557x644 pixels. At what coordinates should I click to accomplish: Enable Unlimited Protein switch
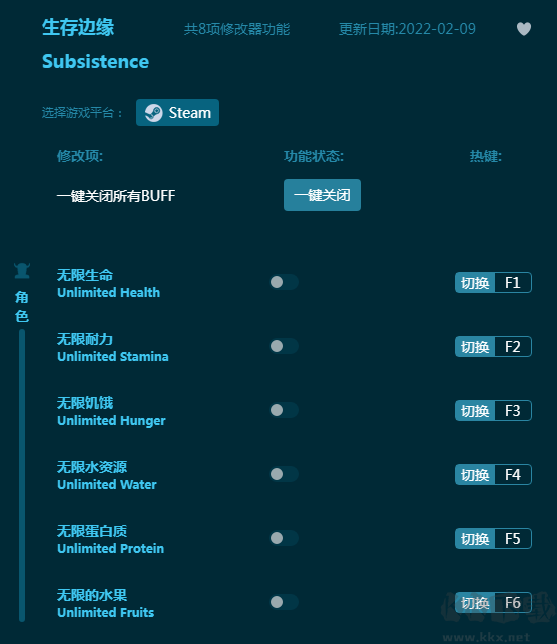(x=284, y=538)
